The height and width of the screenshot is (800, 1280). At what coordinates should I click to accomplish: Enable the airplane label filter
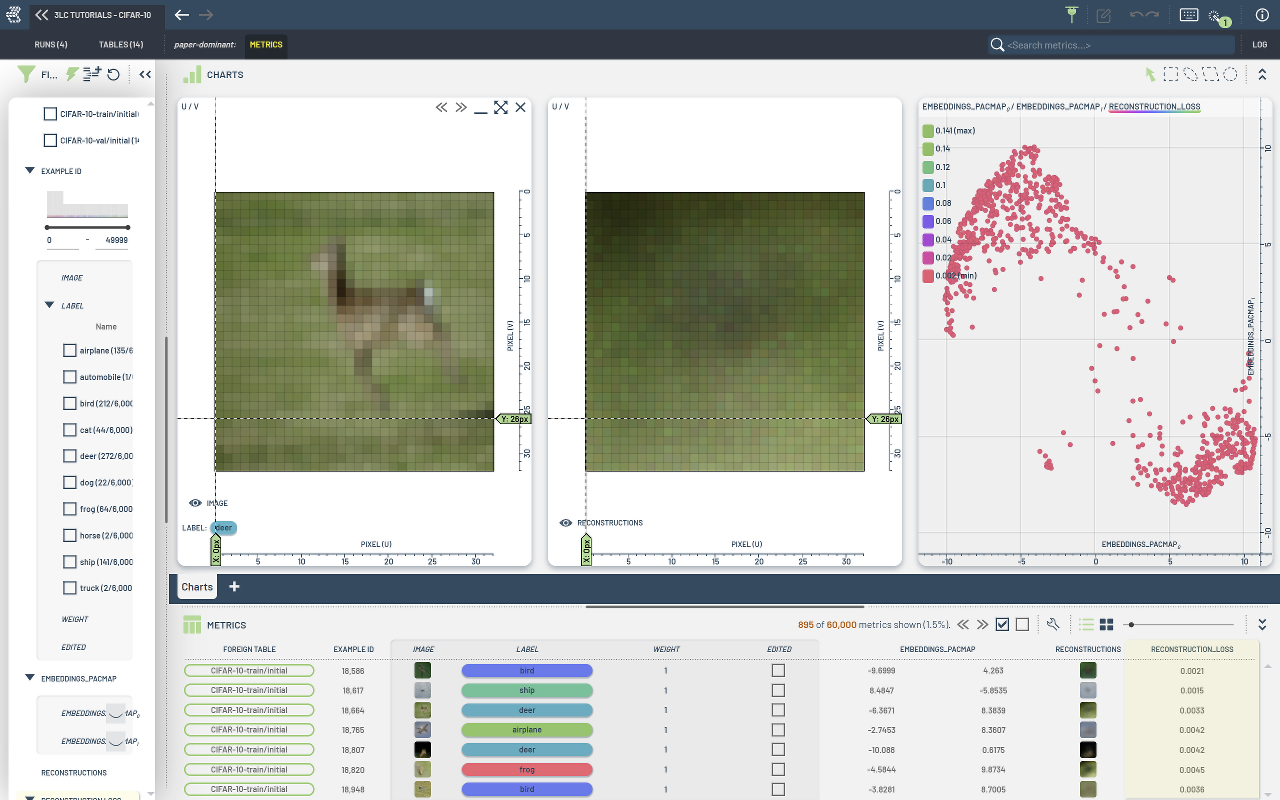pos(70,351)
